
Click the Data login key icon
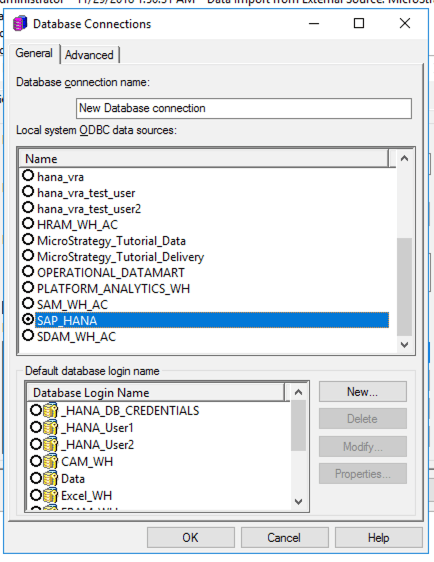pos(51,478)
